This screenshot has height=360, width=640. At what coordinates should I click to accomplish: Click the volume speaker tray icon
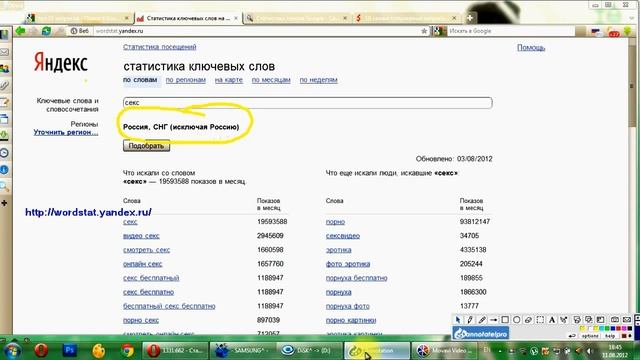(590, 351)
